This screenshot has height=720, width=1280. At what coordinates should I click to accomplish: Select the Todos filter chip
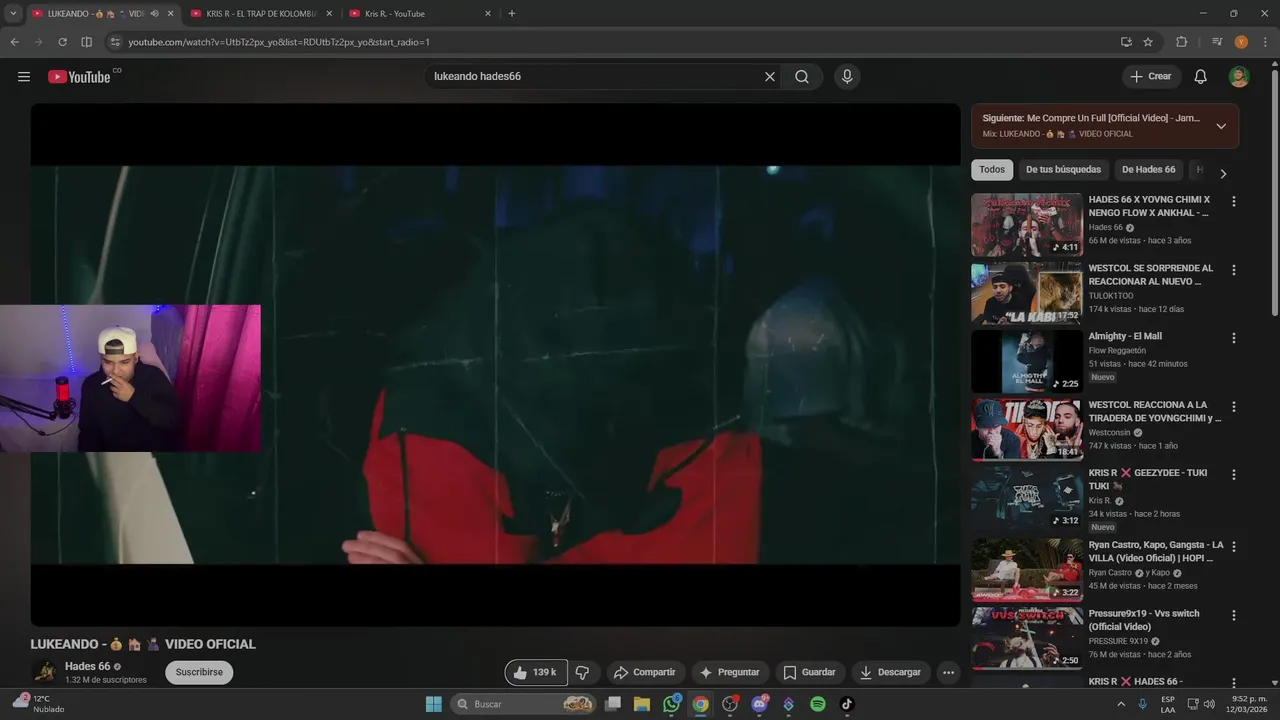tap(992, 170)
